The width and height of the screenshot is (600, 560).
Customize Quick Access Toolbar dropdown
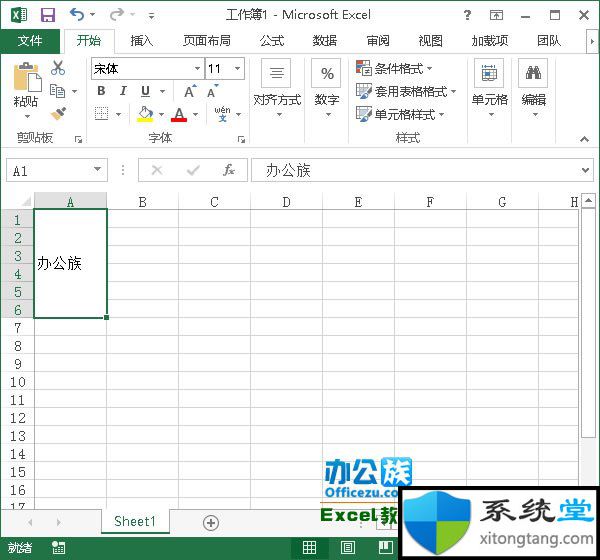pos(152,15)
